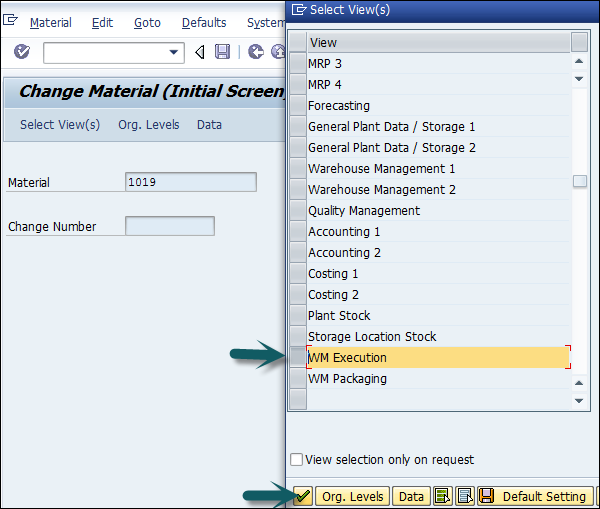The height and width of the screenshot is (509, 600).
Task: Click the scroll down arrow in view list
Action: (579, 400)
